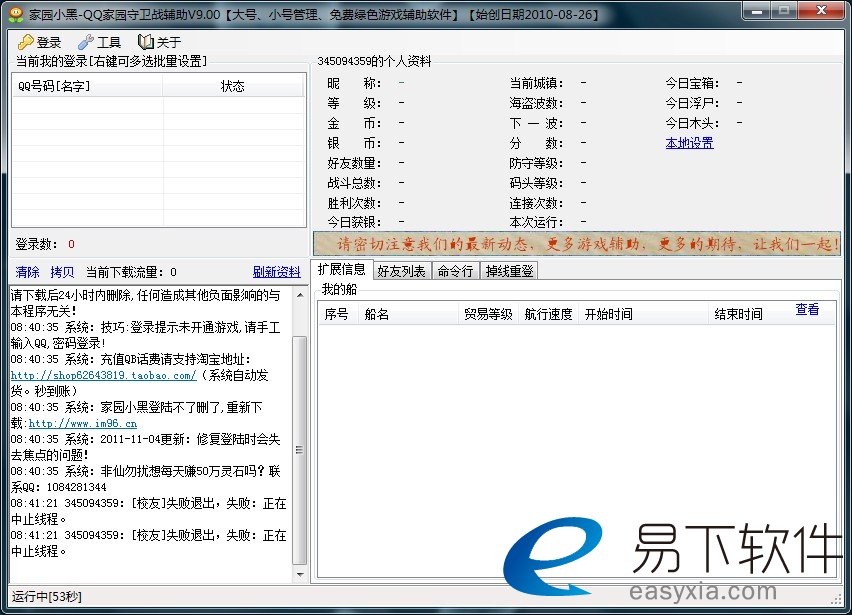The width and height of the screenshot is (852, 615).
Task: Click the 贸易等级 column header
Action: click(x=488, y=314)
